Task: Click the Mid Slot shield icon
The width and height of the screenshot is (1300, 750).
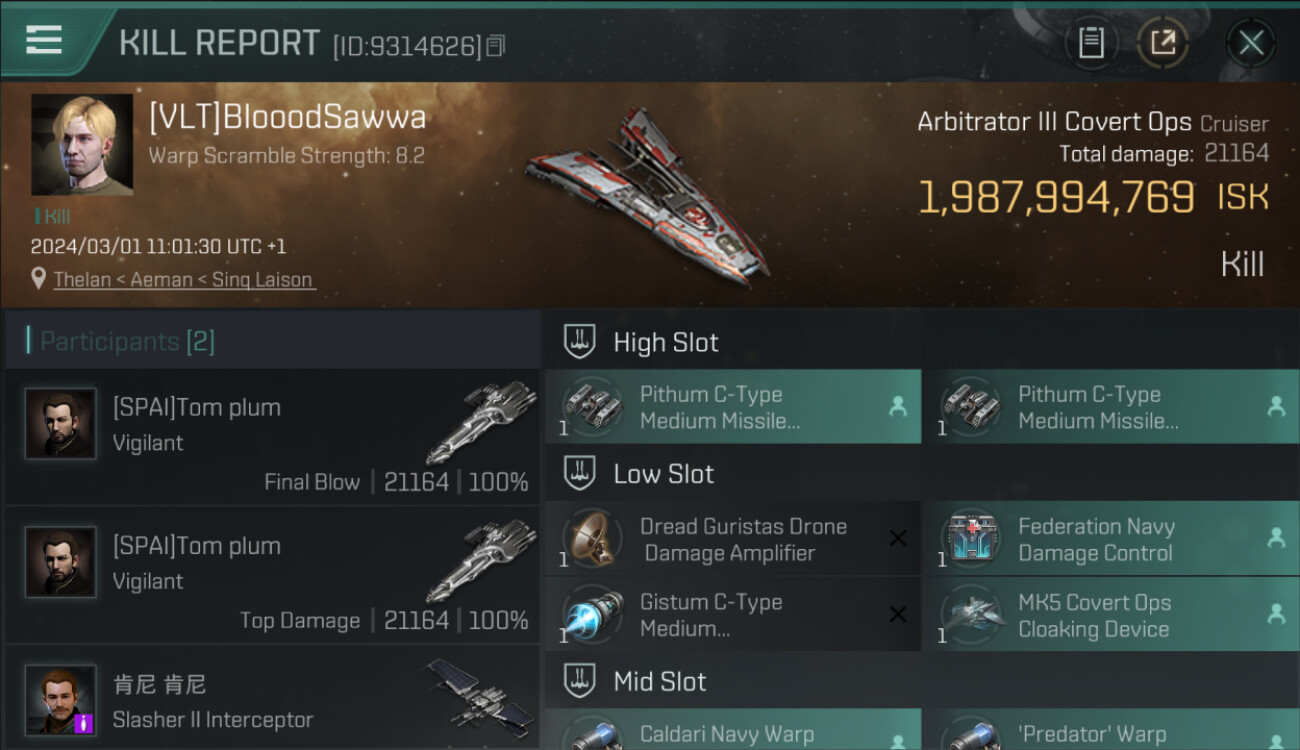Action: (579, 681)
